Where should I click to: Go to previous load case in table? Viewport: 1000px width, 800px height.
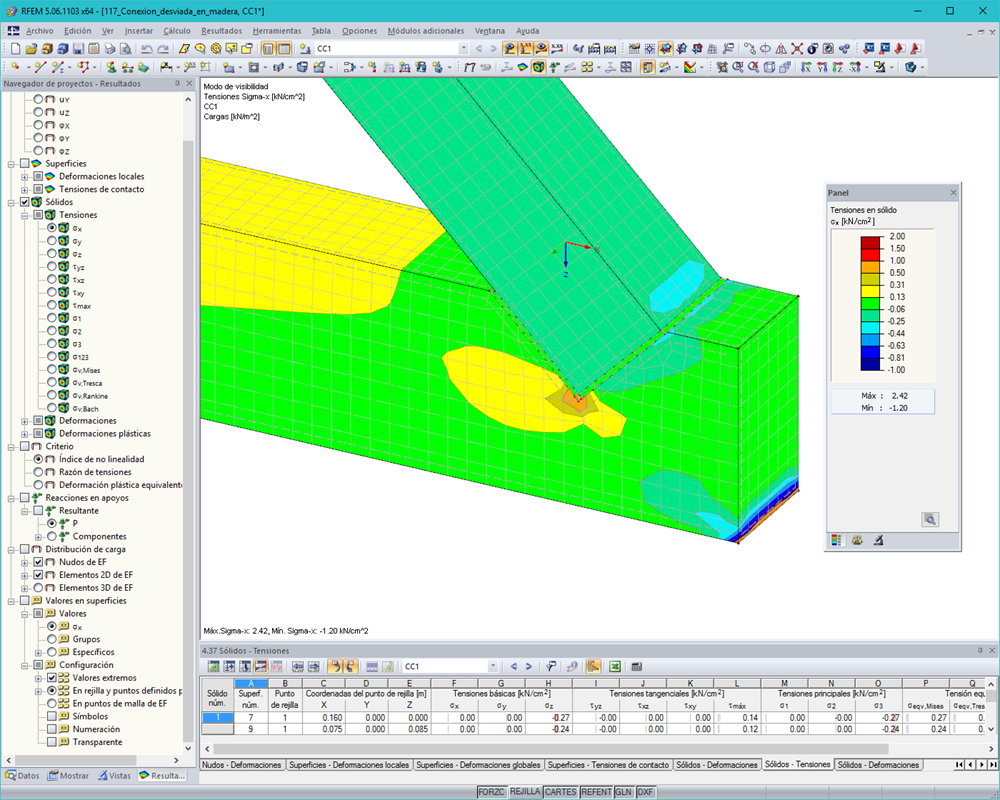[513, 667]
